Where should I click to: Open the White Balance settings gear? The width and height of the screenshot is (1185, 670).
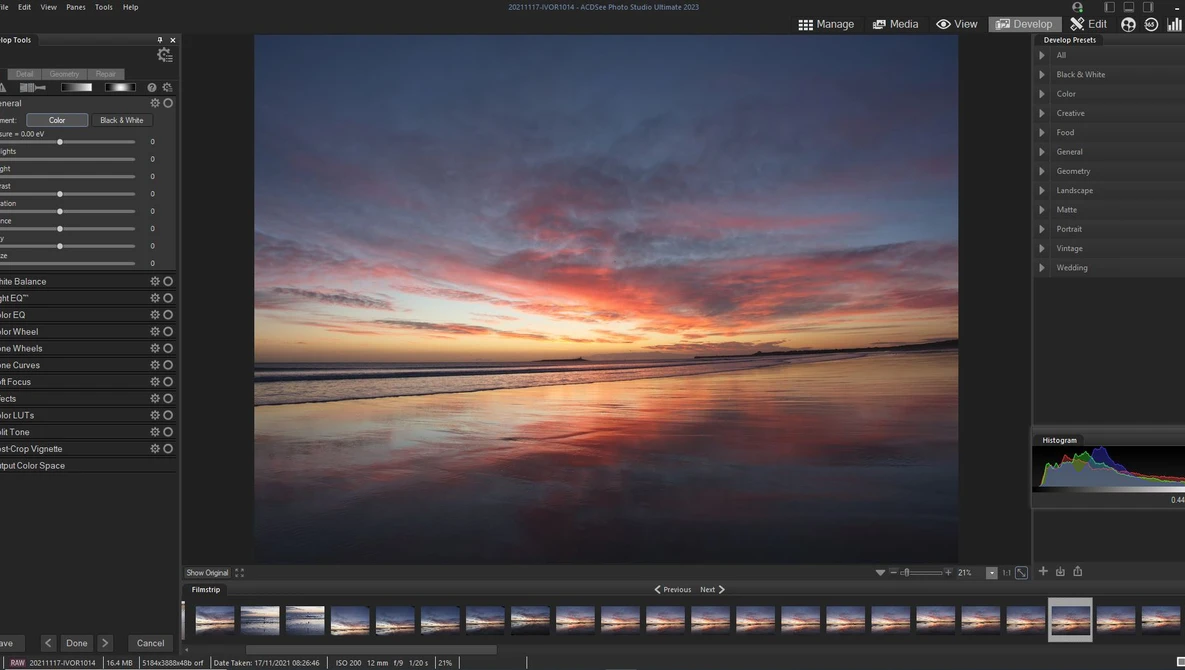point(155,281)
